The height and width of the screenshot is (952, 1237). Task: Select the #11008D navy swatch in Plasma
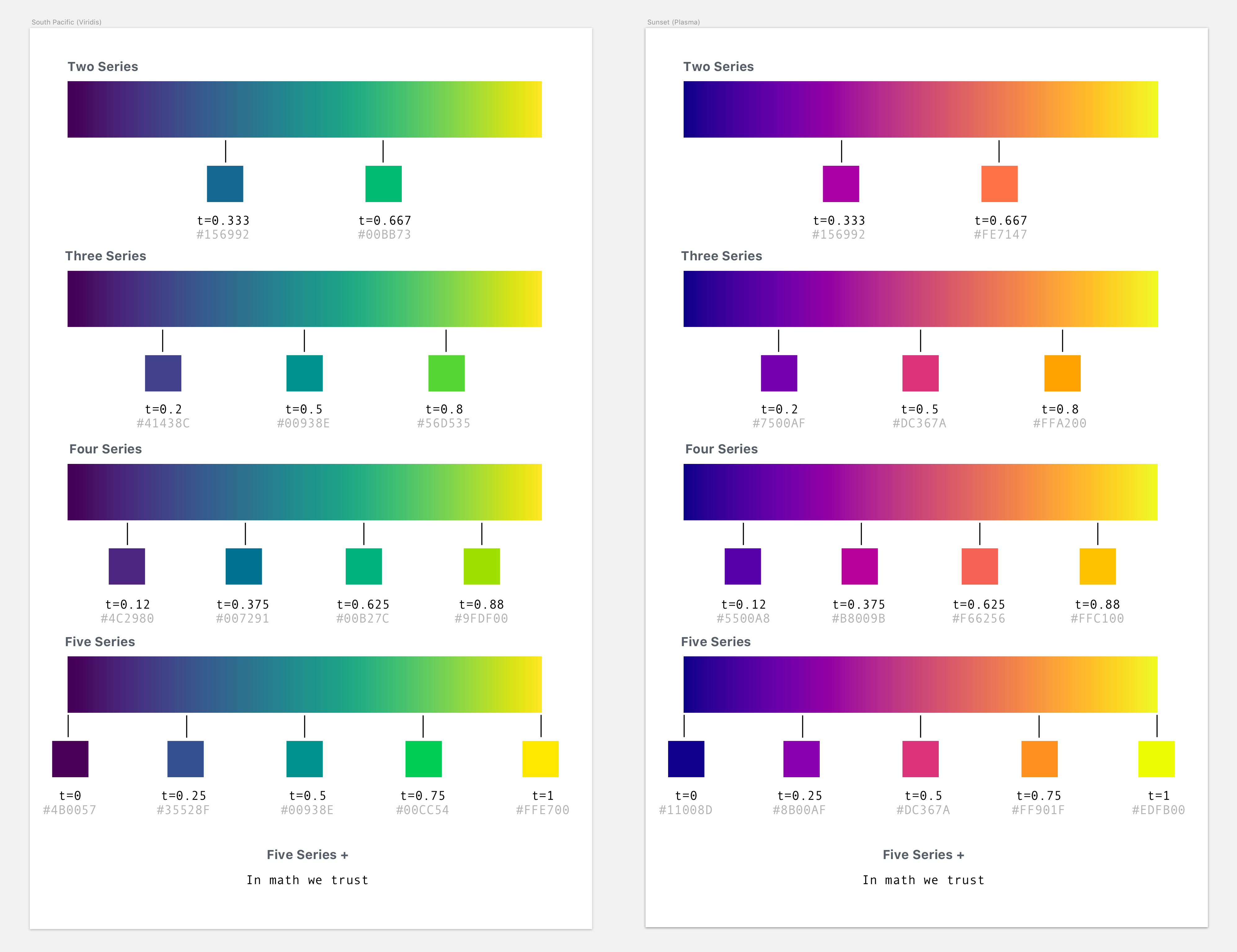click(686, 759)
